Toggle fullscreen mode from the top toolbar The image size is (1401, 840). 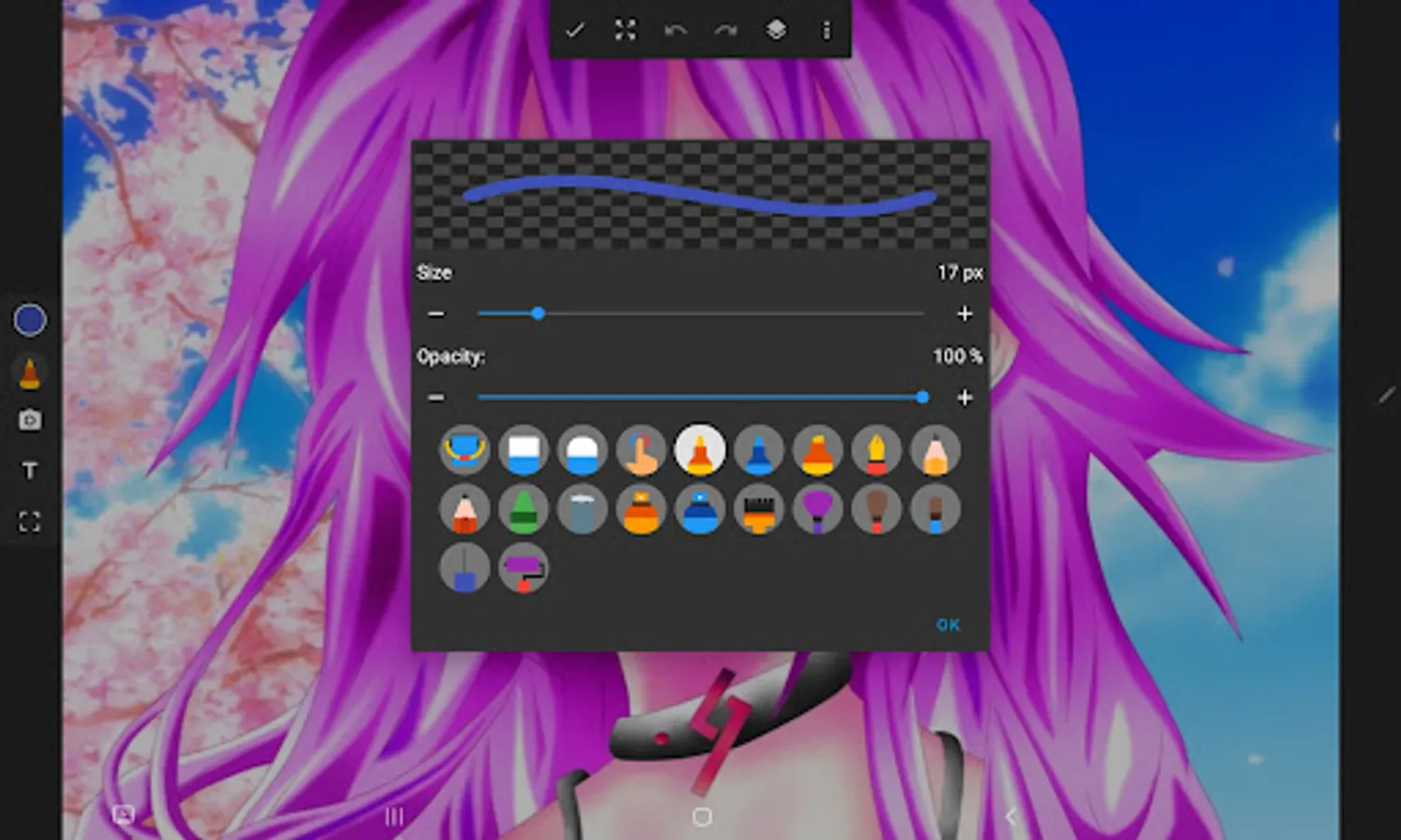click(x=624, y=31)
